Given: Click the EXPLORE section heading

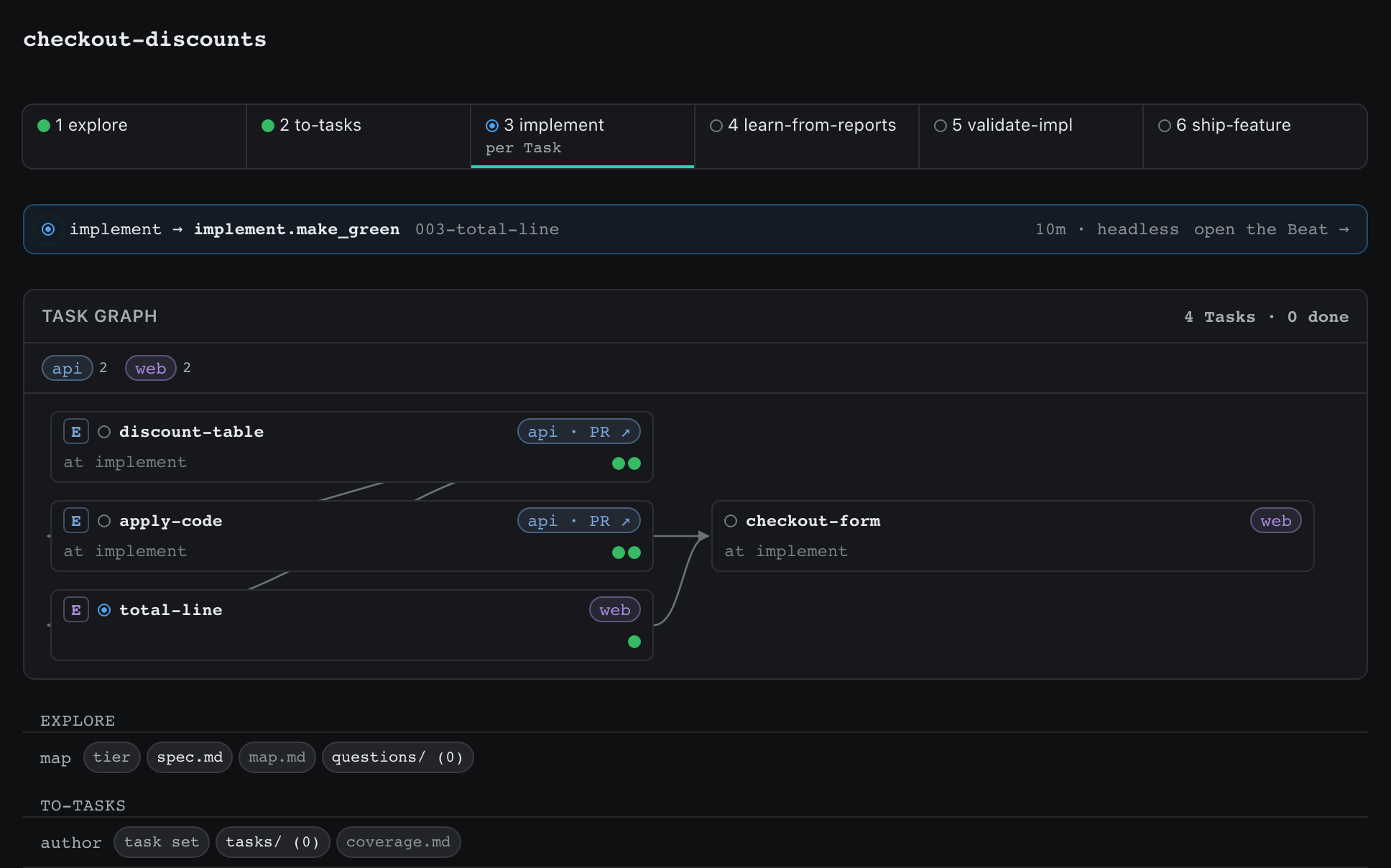Looking at the screenshot, I should pyautogui.click(x=78, y=721).
